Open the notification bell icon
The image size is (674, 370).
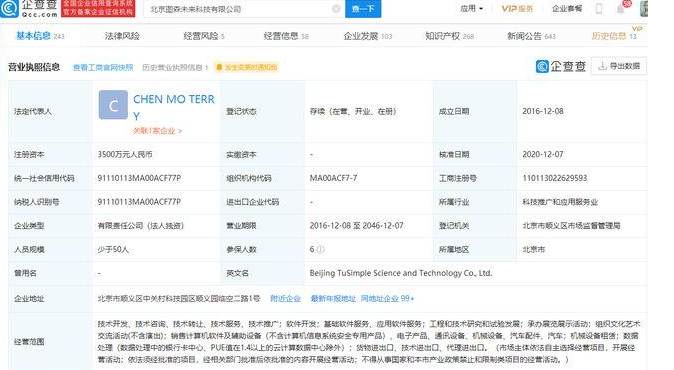coord(620,9)
